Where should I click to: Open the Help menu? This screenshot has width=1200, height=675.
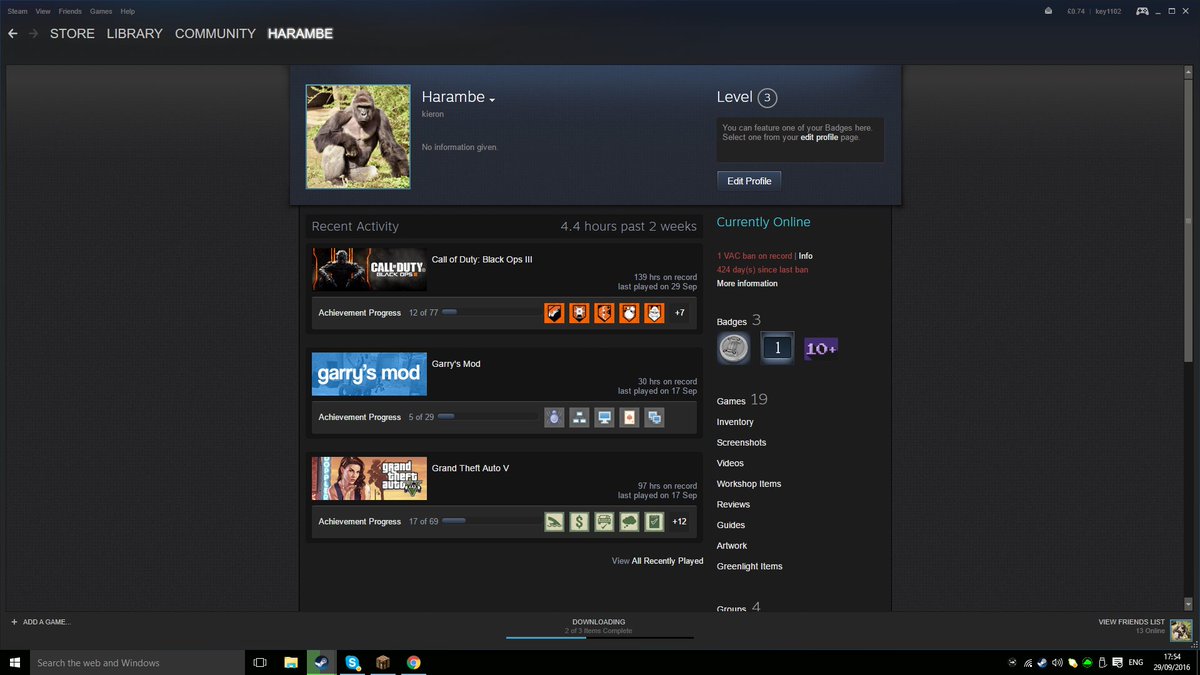(127, 11)
